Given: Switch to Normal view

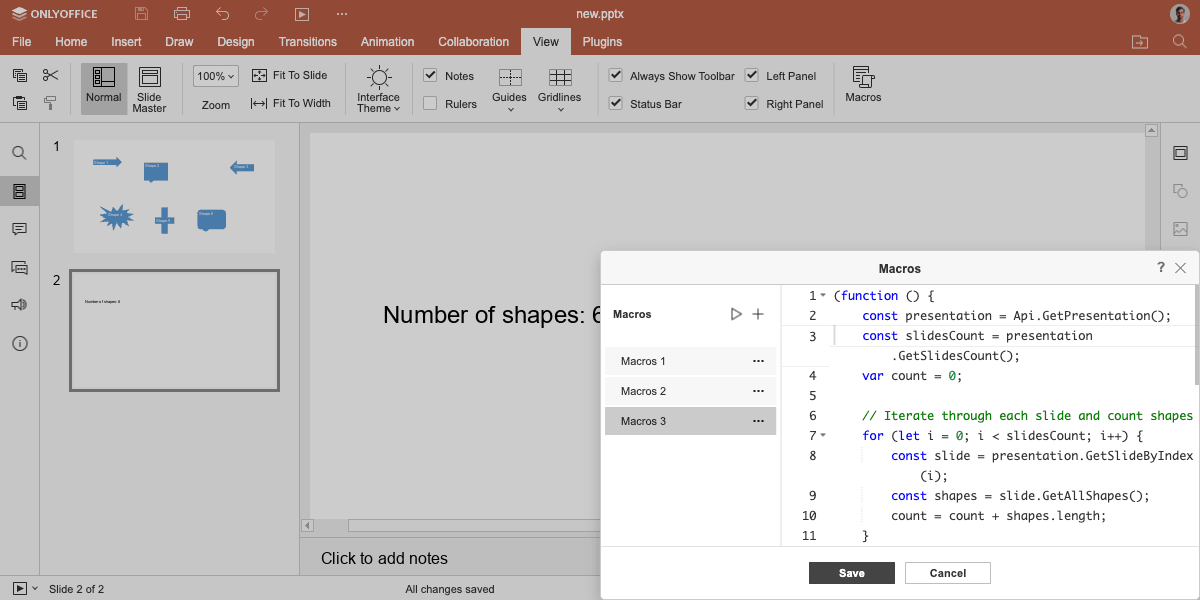Looking at the screenshot, I should pos(104,88).
